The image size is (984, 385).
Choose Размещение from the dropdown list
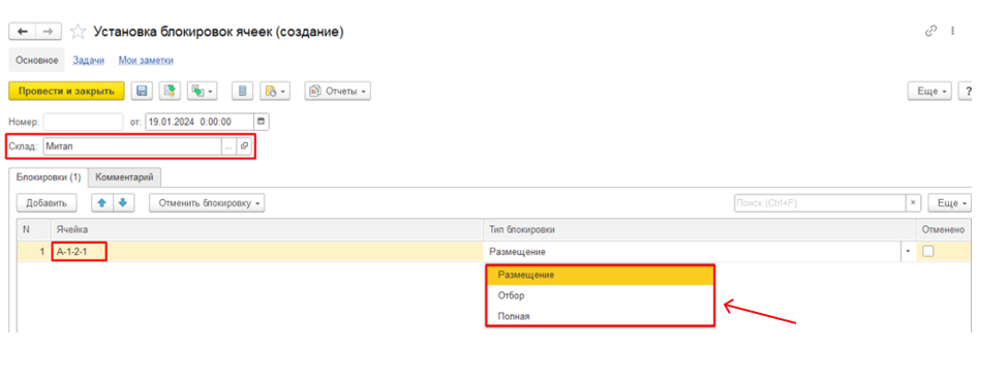click(600, 274)
